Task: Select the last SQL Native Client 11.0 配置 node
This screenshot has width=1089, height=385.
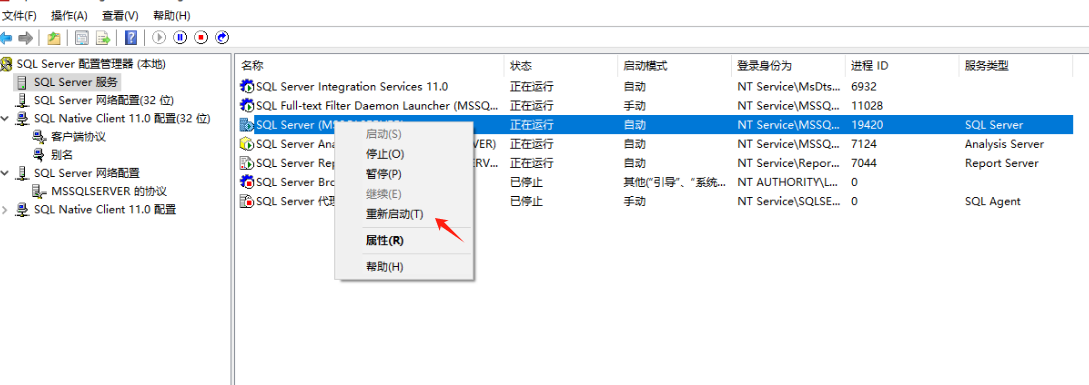Action: click(105, 209)
